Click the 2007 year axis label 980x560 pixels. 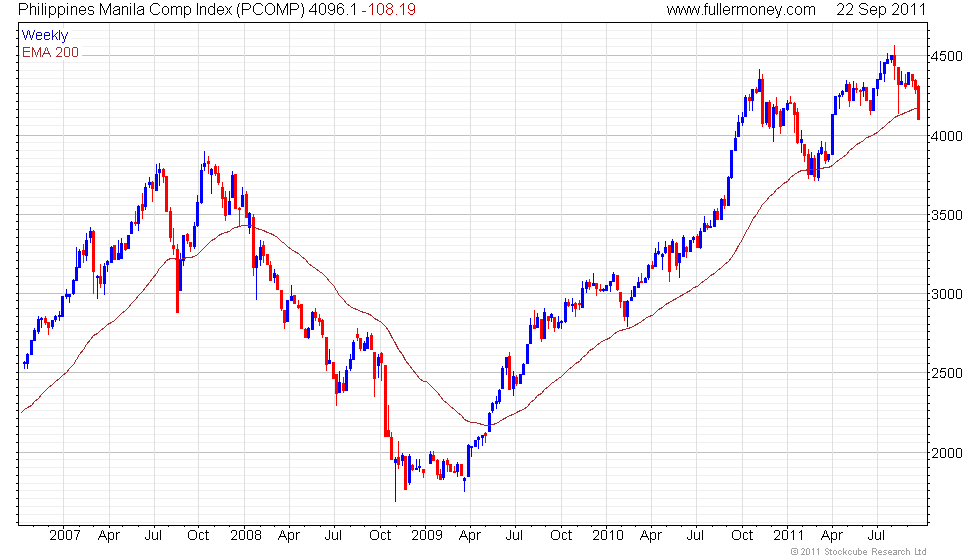[x=64, y=535]
